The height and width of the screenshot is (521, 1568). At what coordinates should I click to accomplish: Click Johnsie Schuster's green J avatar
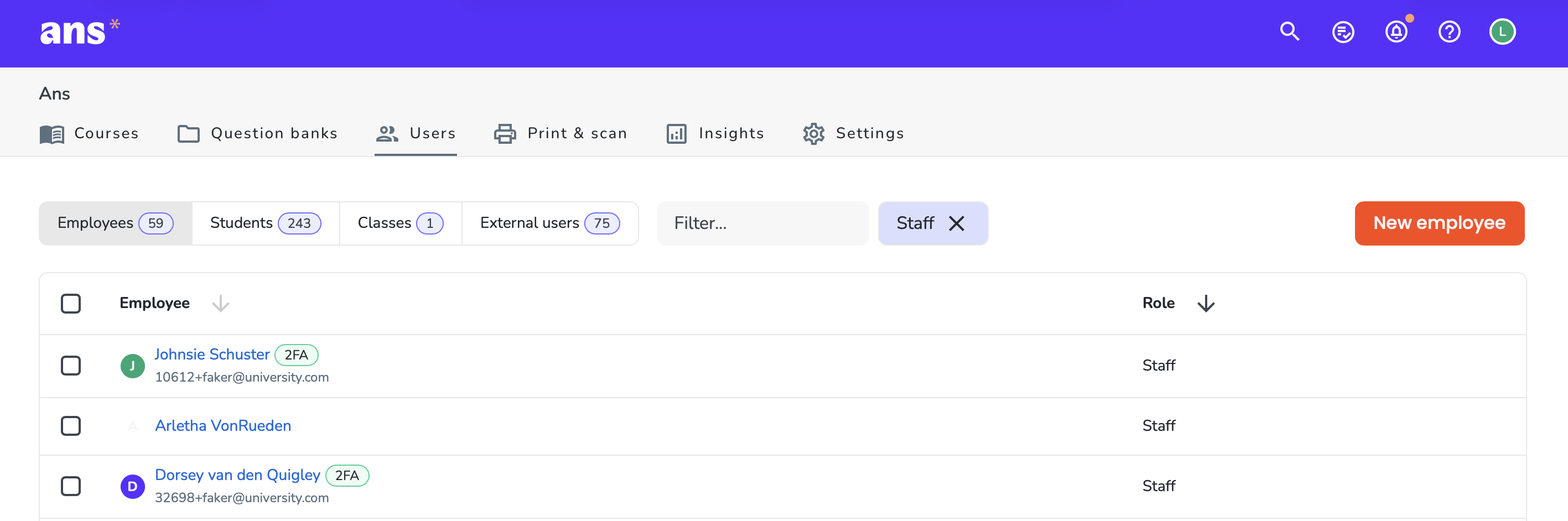[x=133, y=366]
